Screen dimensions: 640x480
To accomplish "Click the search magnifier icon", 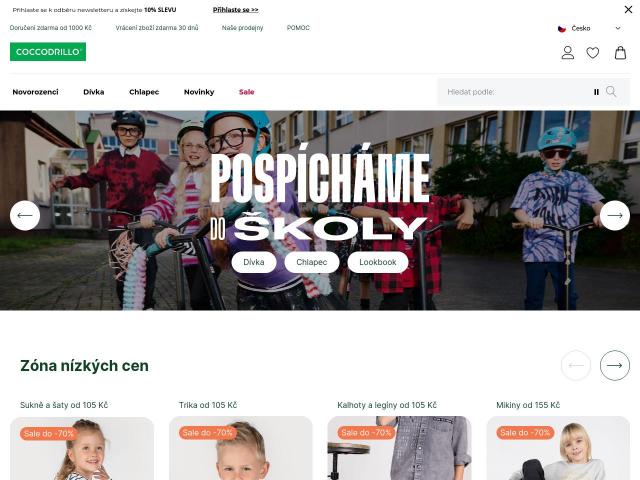I will pos(611,91).
